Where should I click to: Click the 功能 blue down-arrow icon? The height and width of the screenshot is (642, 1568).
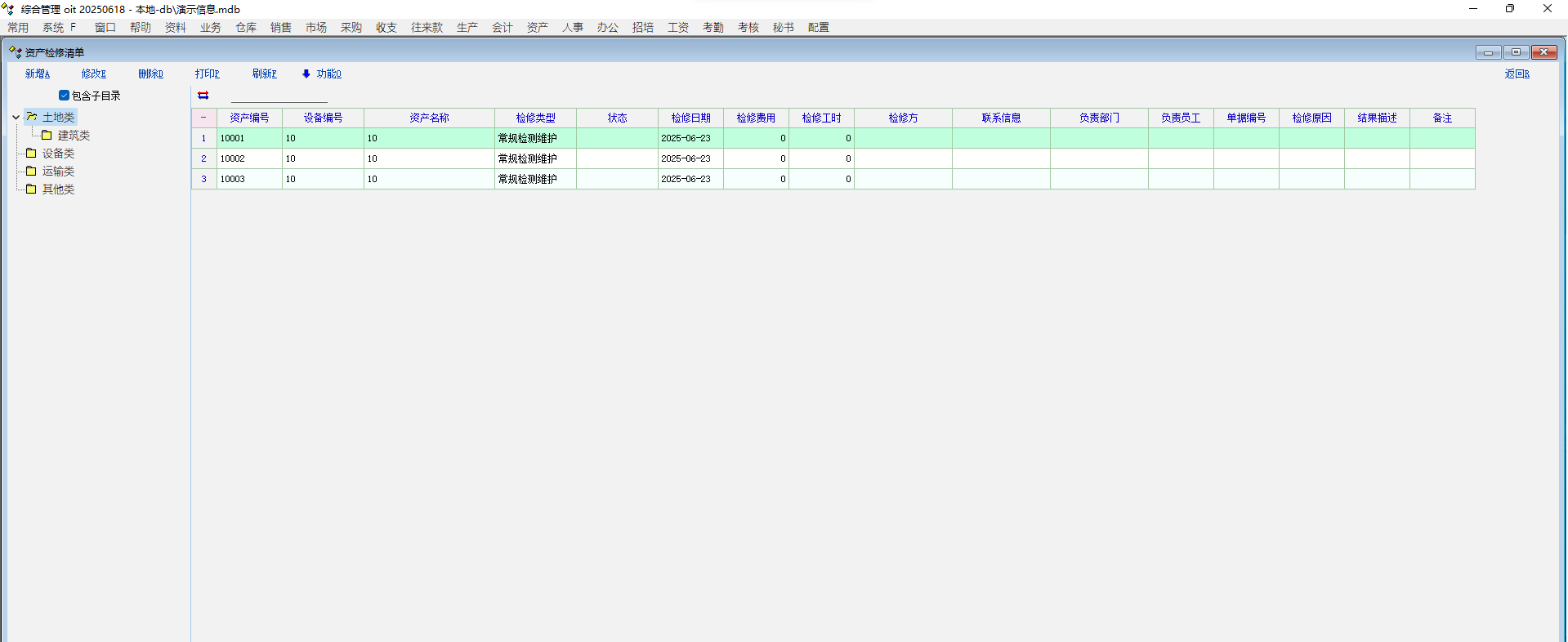point(306,74)
